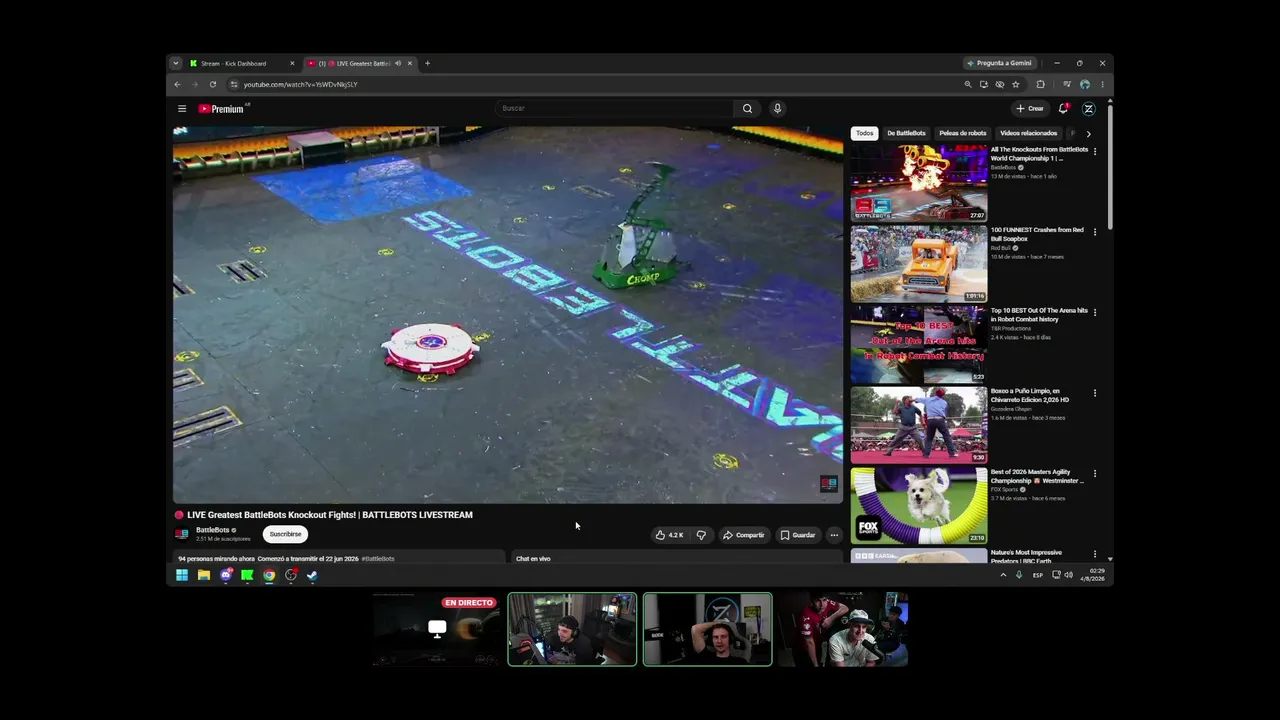Click the ESP language indicator in taskbar
The width and height of the screenshot is (1280, 720).
(1038, 575)
